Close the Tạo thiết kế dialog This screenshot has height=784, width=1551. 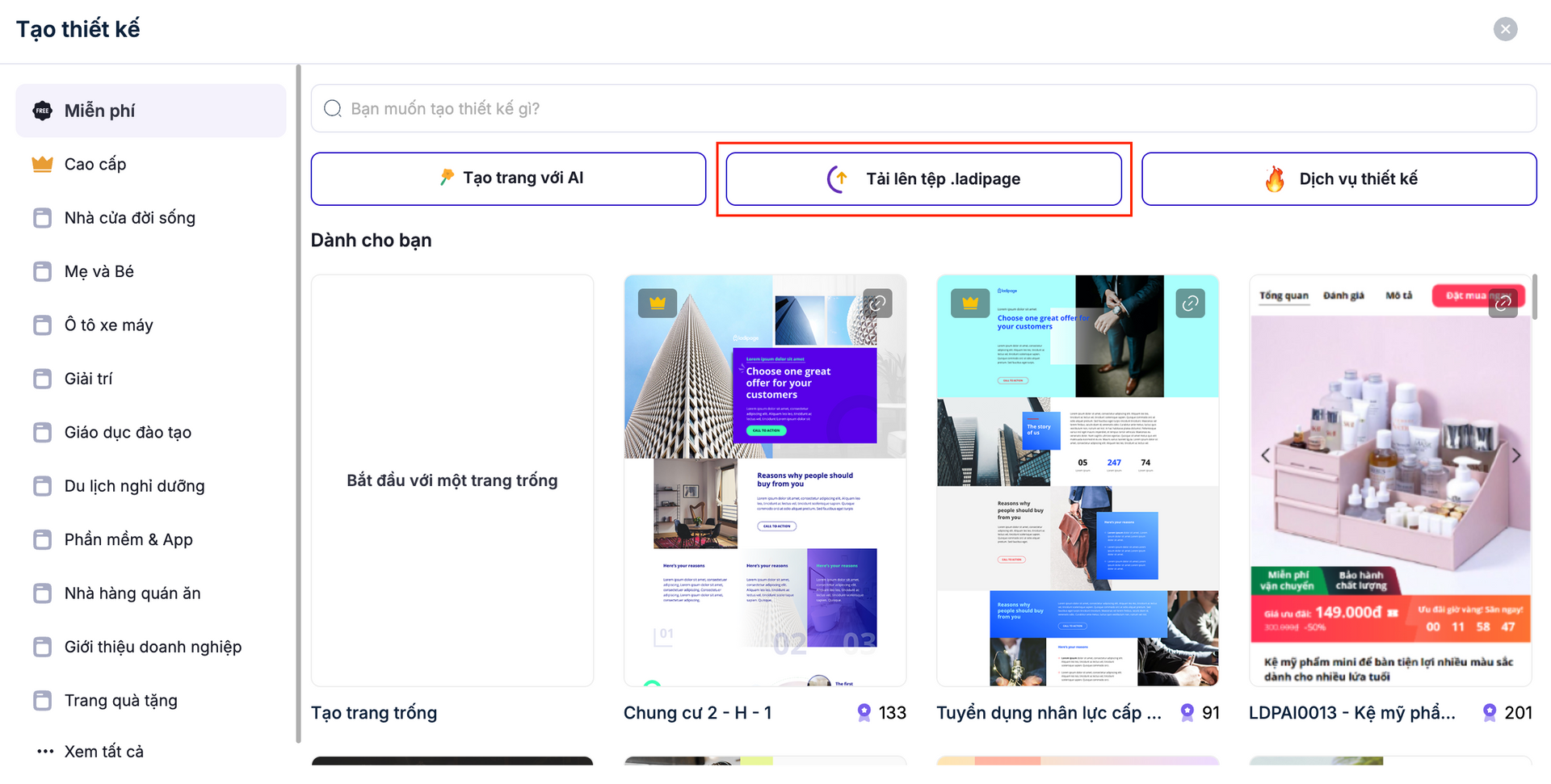coord(1505,30)
